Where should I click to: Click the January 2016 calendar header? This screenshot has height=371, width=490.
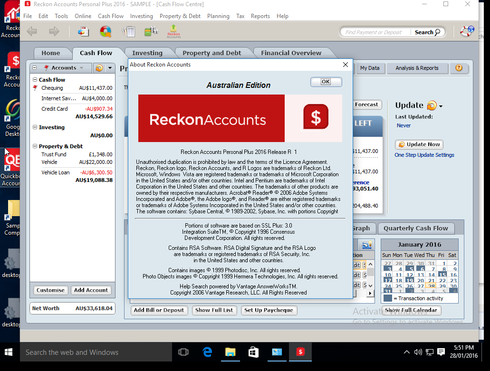pyautogui.click(x=420, y=245)
